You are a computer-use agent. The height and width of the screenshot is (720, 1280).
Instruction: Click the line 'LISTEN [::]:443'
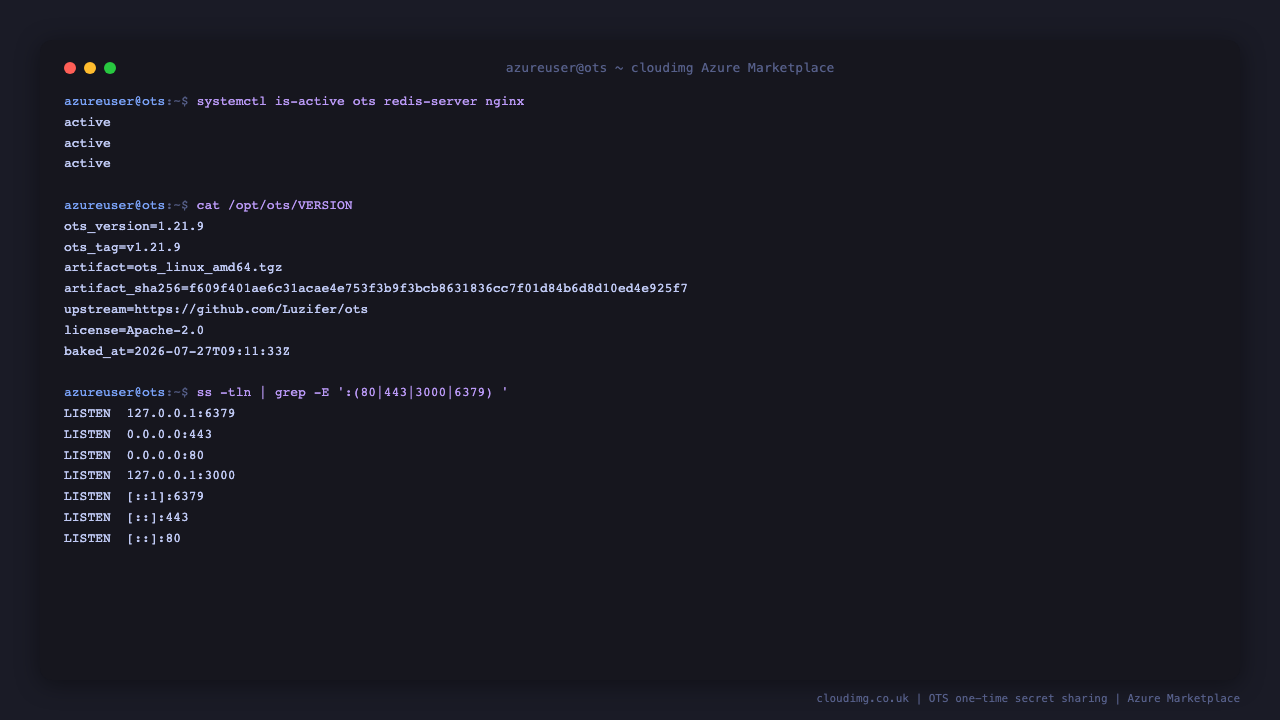click(126, 518)
